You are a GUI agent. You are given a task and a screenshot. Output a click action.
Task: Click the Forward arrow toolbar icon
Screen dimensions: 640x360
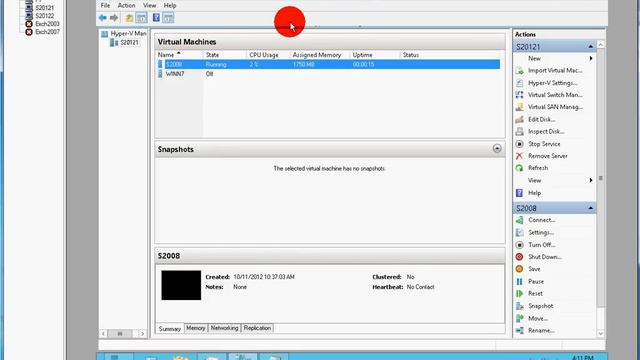tap(114, 18)
